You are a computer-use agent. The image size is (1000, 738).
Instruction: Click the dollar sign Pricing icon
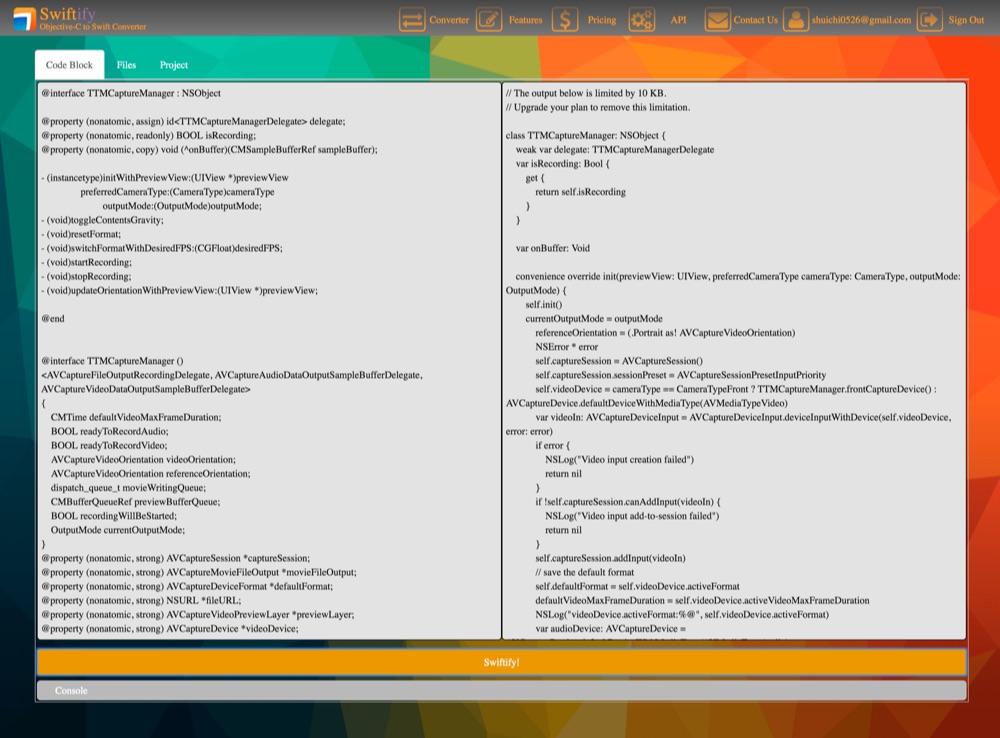click(x=564, y=19)
